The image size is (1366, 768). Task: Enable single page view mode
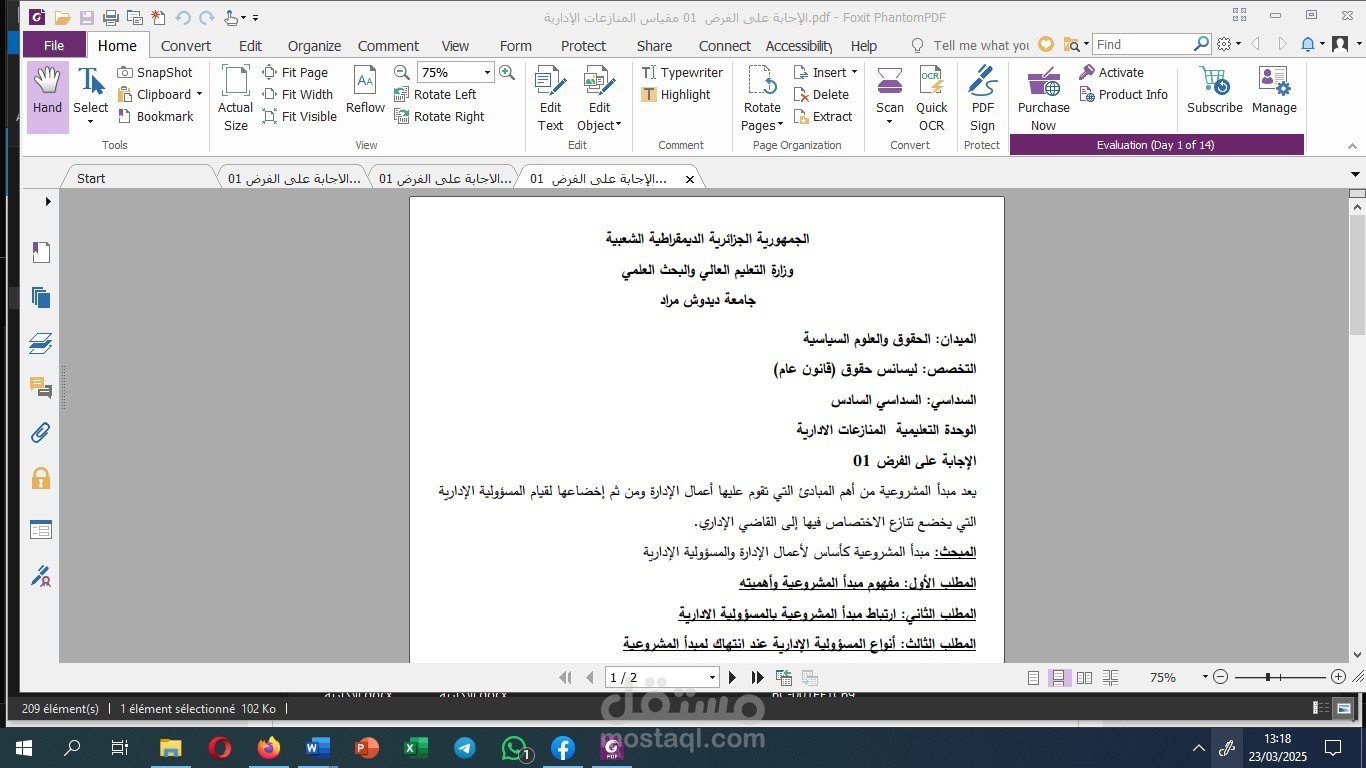(x=1034, y=677)
